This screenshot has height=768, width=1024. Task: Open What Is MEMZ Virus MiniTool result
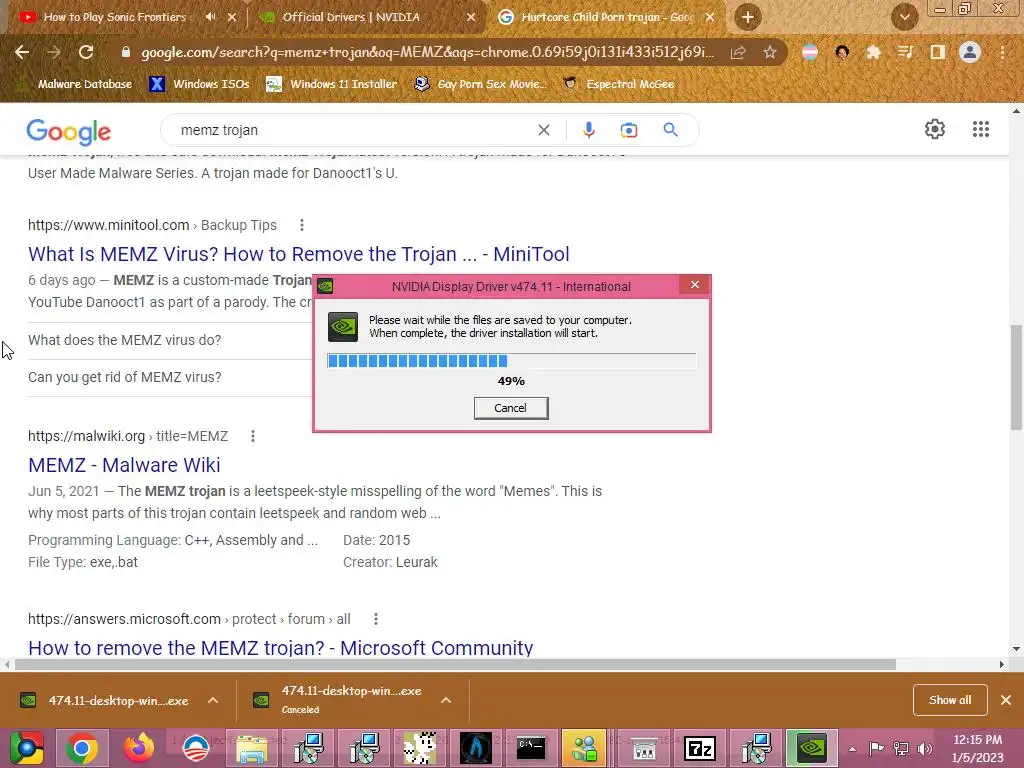click(298, 254)
